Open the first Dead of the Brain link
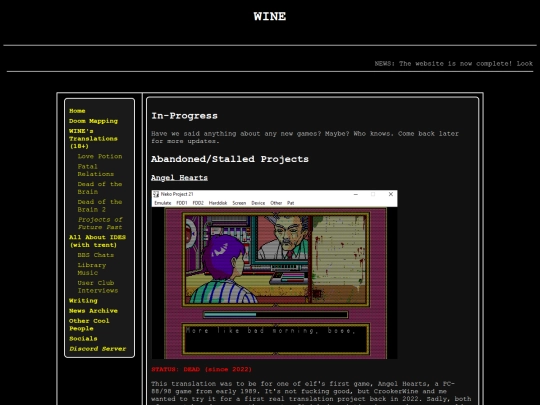Image resolution: width=540 pixels, height=405 pixels. click(100, 188)
